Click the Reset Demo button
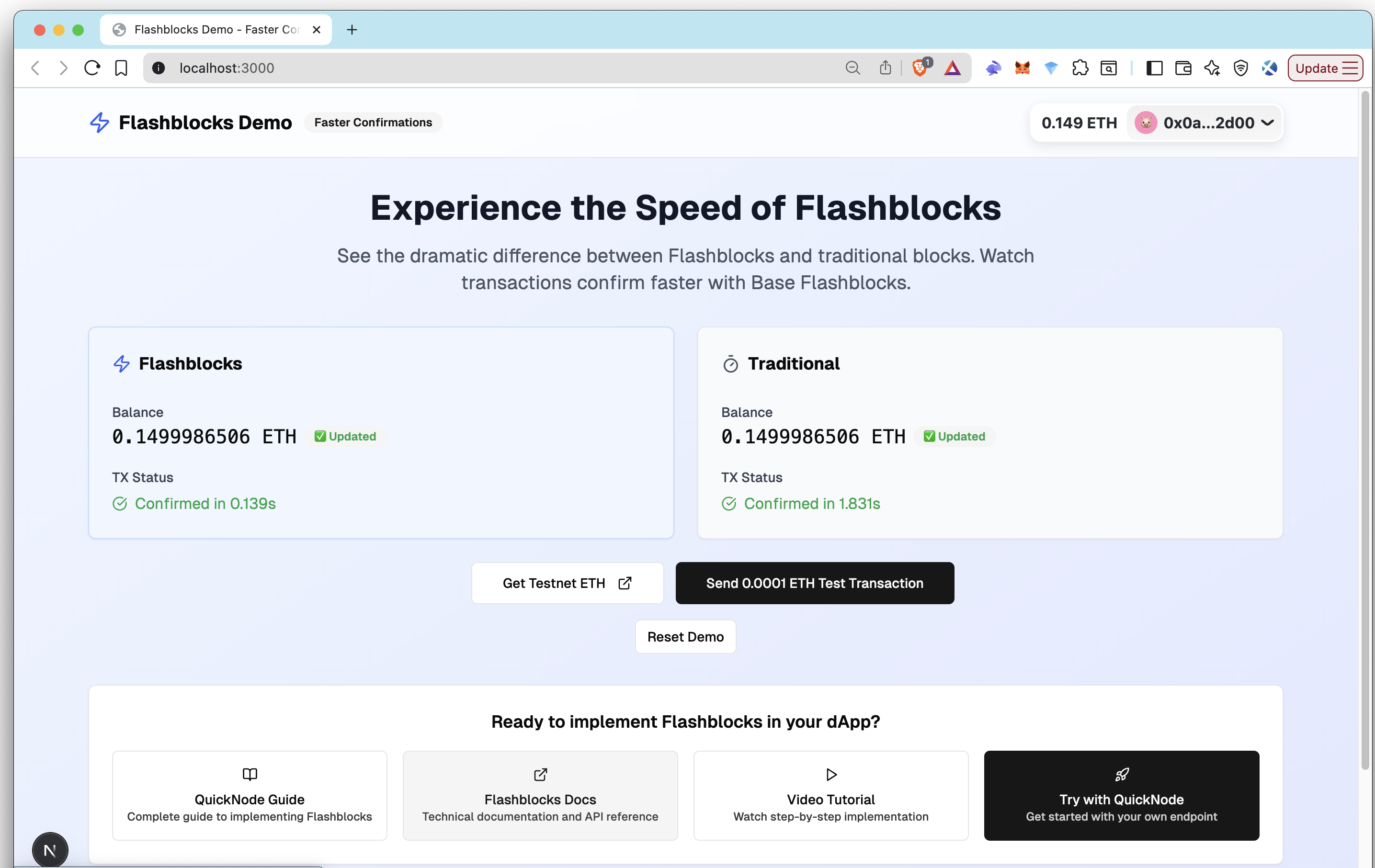This screenshot has width=1375, height=868. 685,636
